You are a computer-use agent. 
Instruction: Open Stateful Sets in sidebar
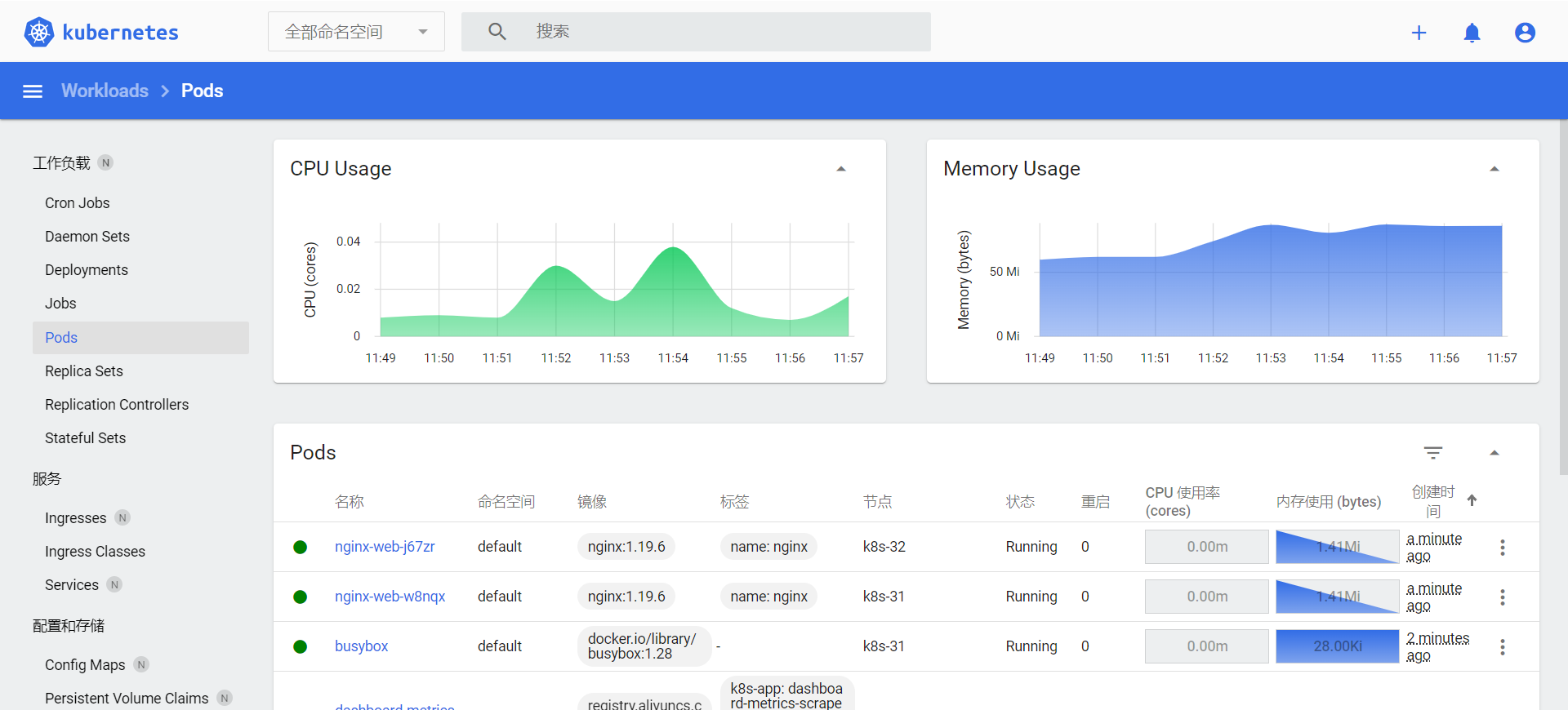[86, 438]
